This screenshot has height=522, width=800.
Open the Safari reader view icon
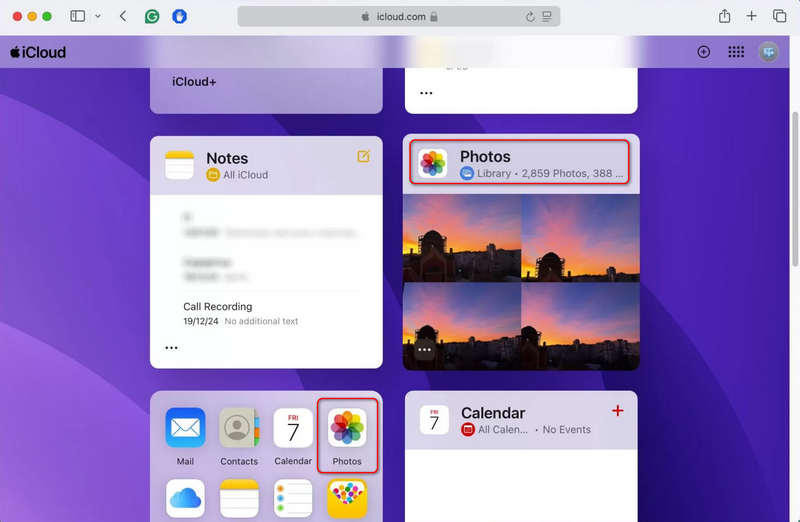pyautogui.click(x=547, y=17)
